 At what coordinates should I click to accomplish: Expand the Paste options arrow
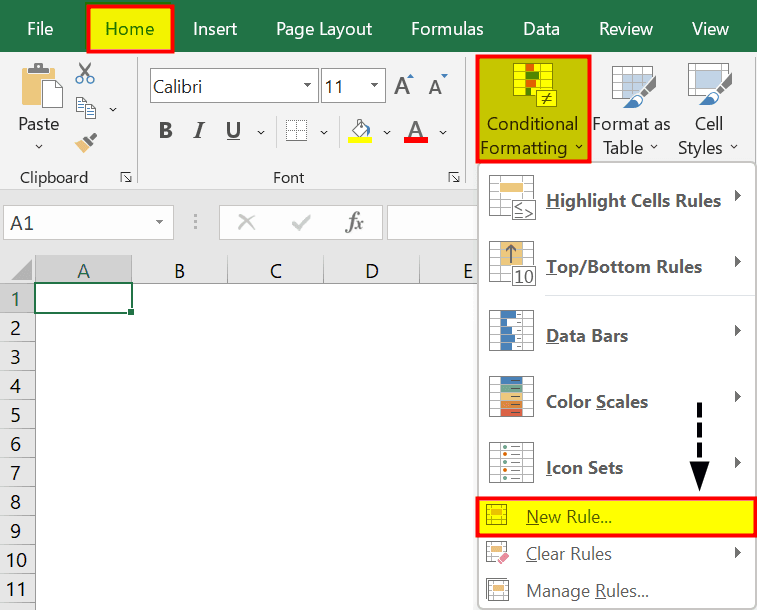click(39, 146)
